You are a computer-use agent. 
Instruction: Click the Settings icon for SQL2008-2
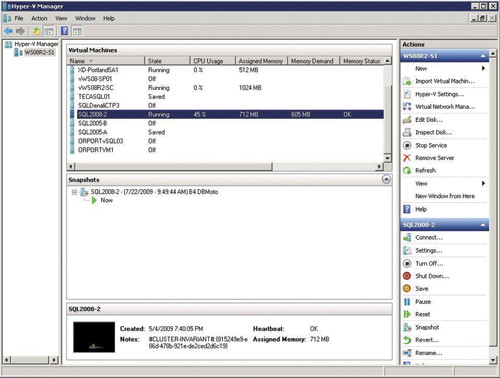pos(407,251)
